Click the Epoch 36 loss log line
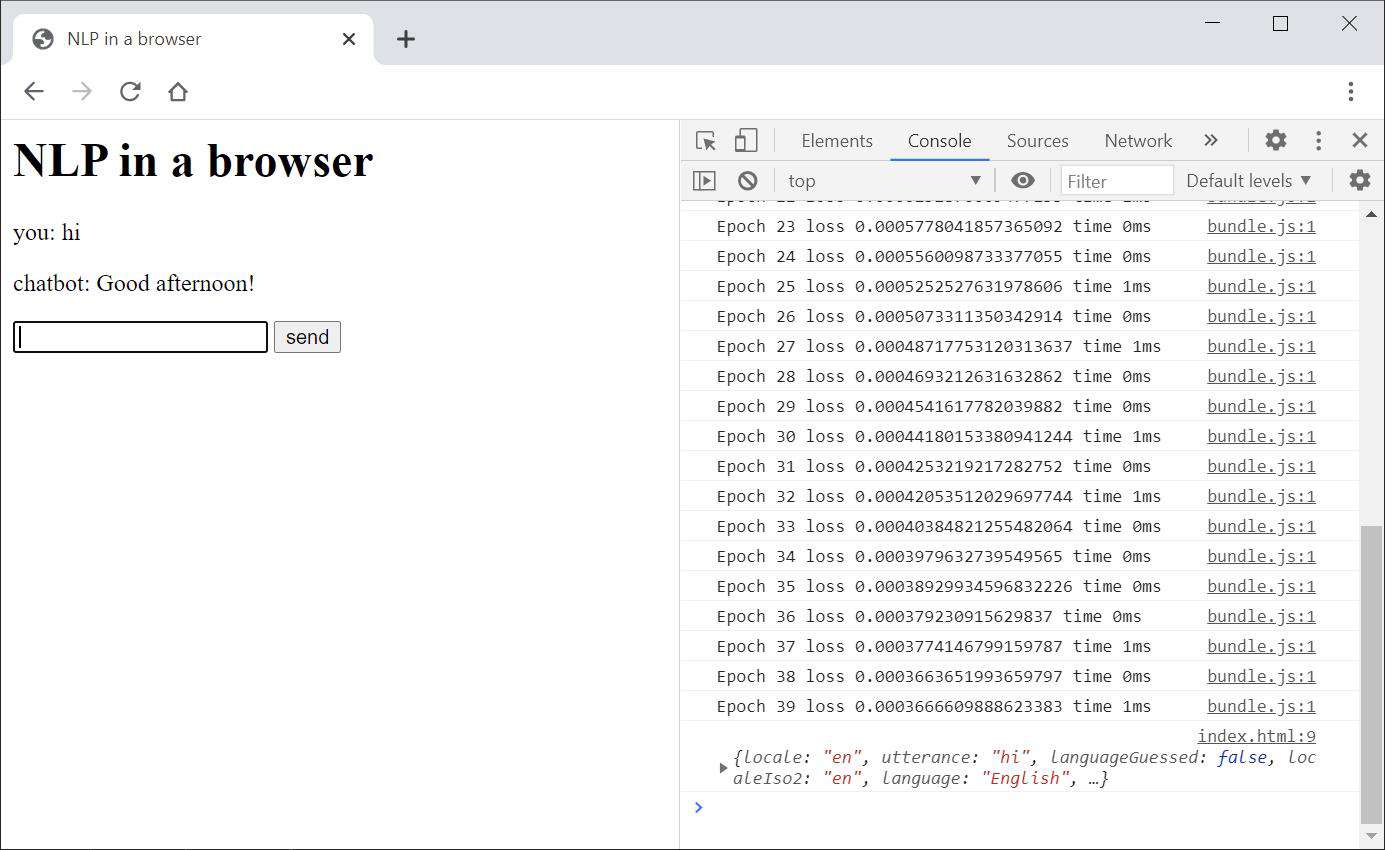Screen dimensions: 1385x850 [x=929, y=616]
